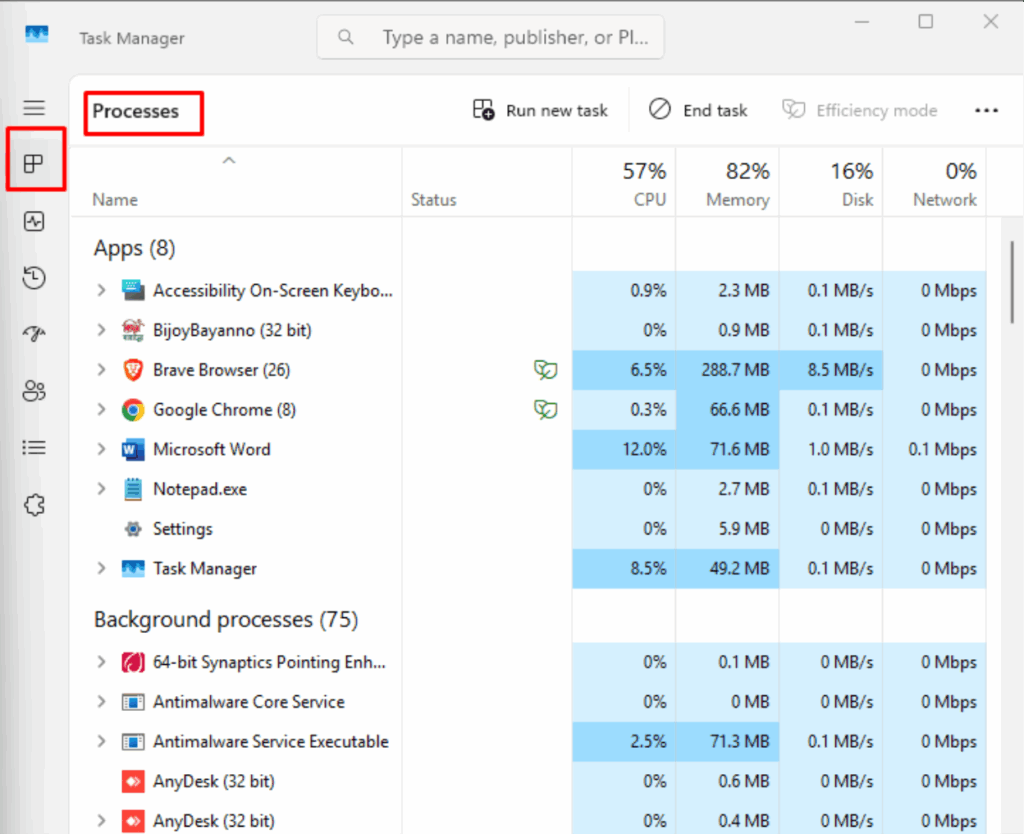1024x834 pixels.
Task: Click the Settings gear icon in list
Action: pos(133,529)
